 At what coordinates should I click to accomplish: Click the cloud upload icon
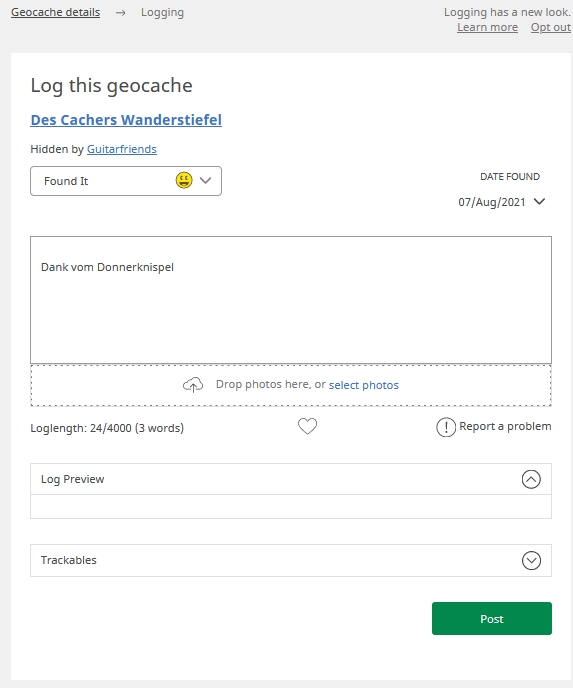193,385
